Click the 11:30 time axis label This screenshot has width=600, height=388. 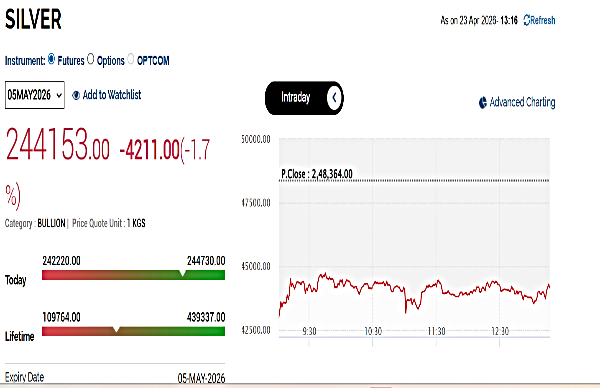coord(437,331)
